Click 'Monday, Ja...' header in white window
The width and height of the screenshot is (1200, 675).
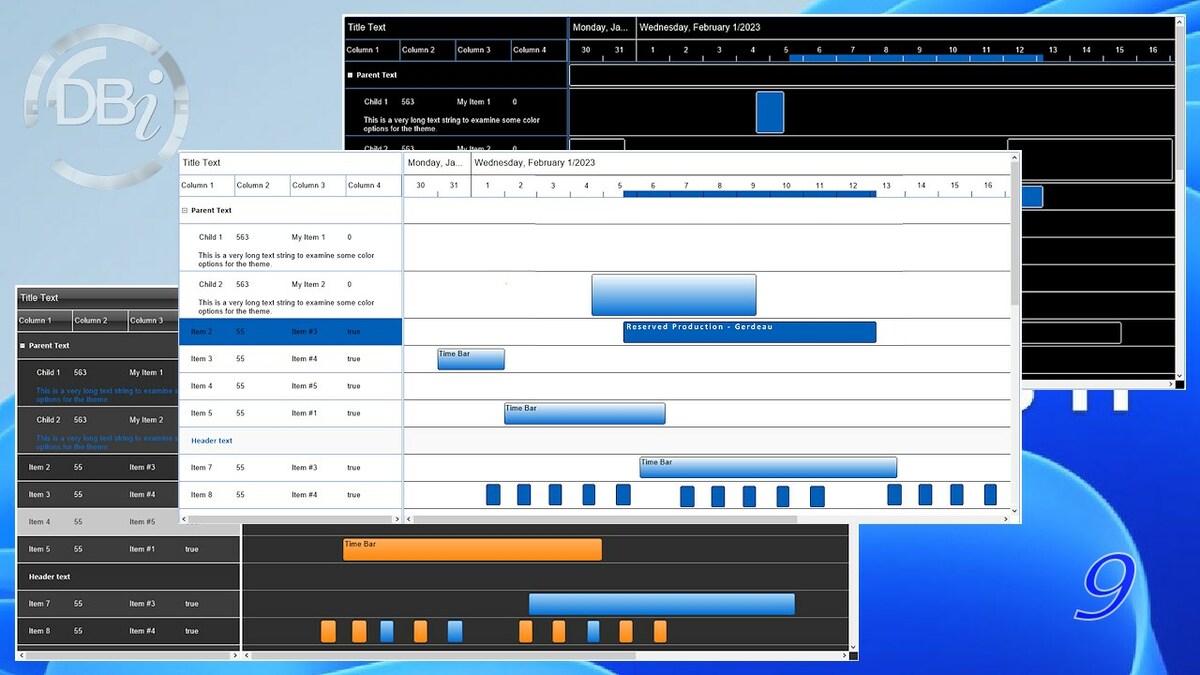click(x=436, y=162)
